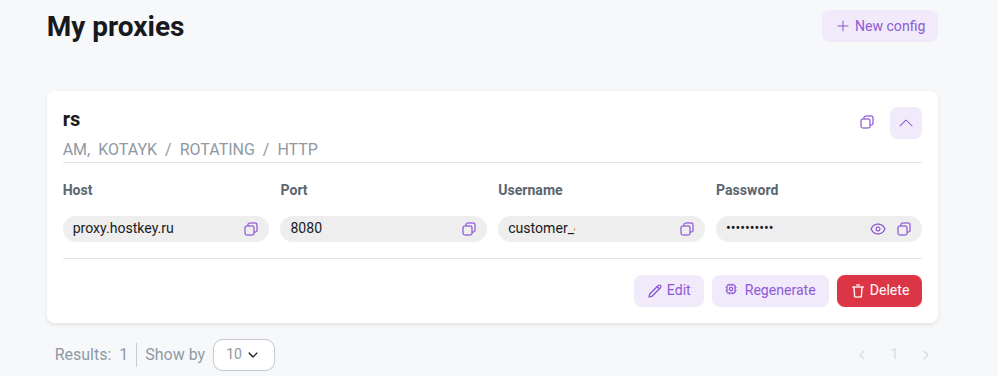Copy the full rs proxy config
Viewport: 998px width, 376px height.
coord(867,122)
